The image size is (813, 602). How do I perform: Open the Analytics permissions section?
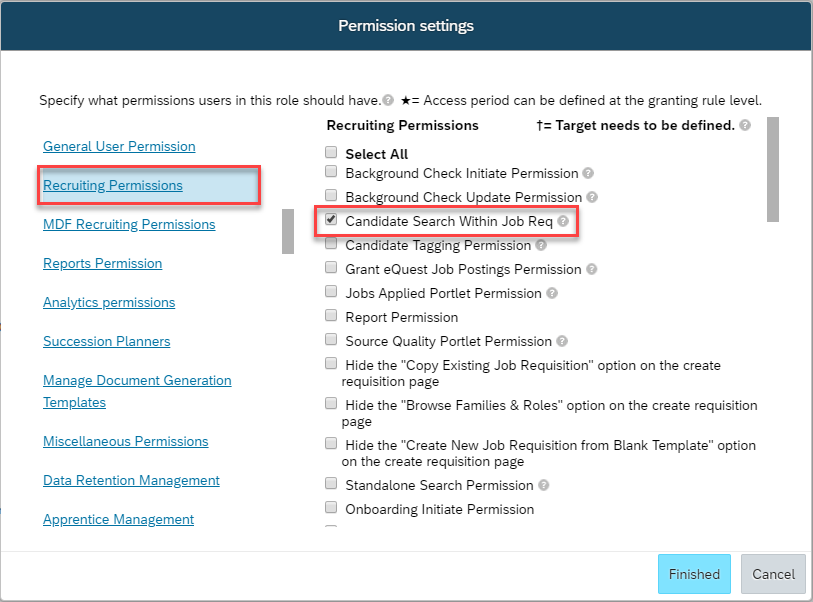109,302
